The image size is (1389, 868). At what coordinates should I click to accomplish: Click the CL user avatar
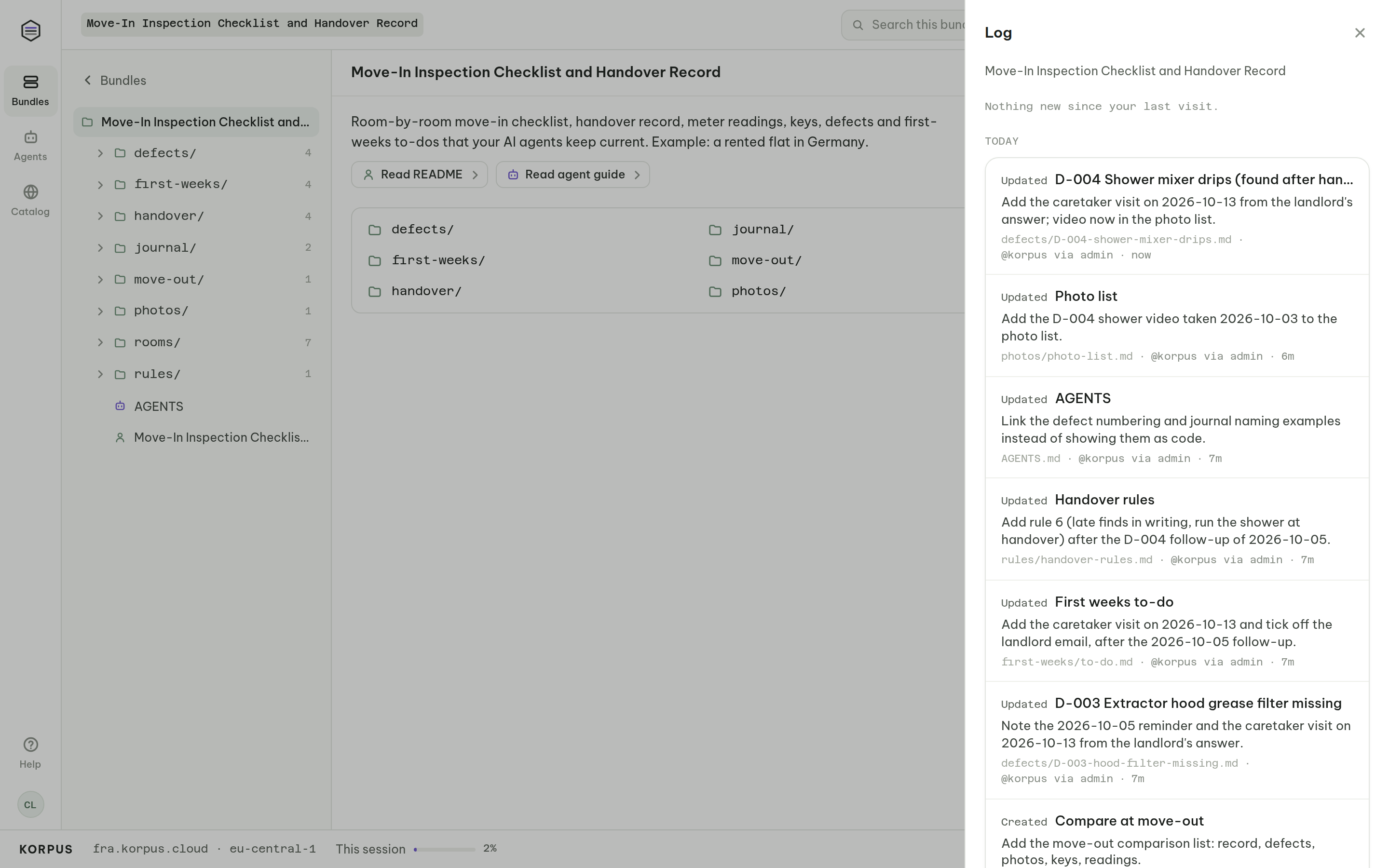point(30,804)
